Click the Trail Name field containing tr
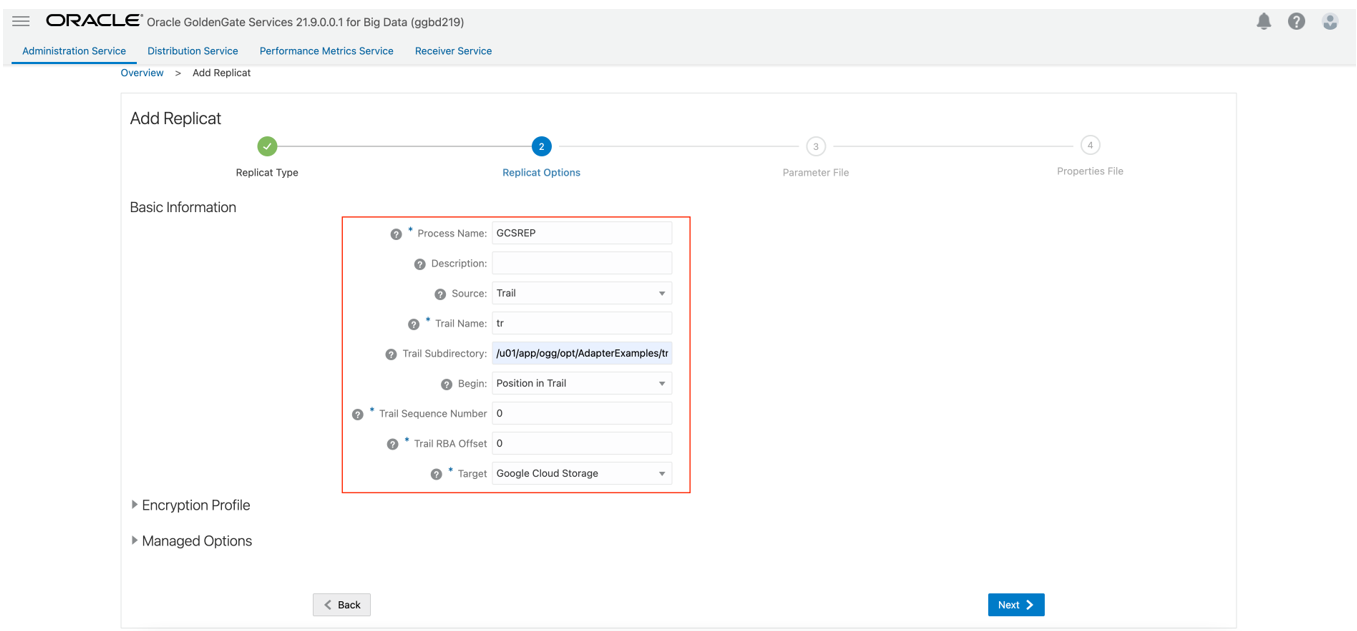This screenshot has height=631, width=1357. click(x=582, y=323)
